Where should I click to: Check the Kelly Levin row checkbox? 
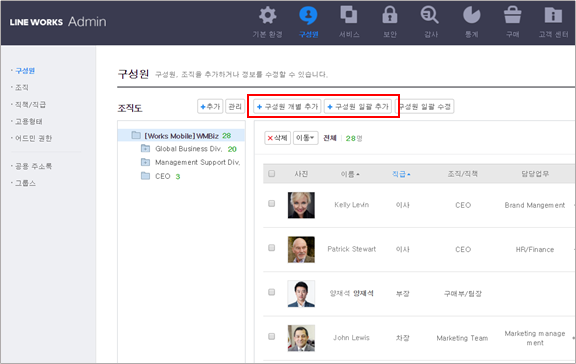[x=271, y=203]
